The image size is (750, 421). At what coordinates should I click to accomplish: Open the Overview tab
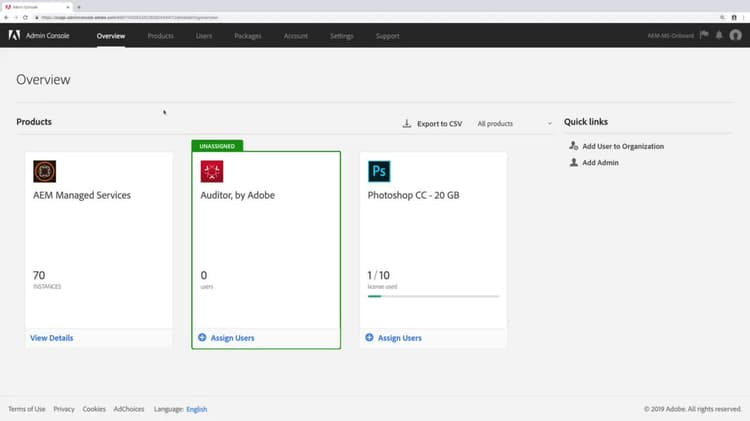tap(110, 36)
